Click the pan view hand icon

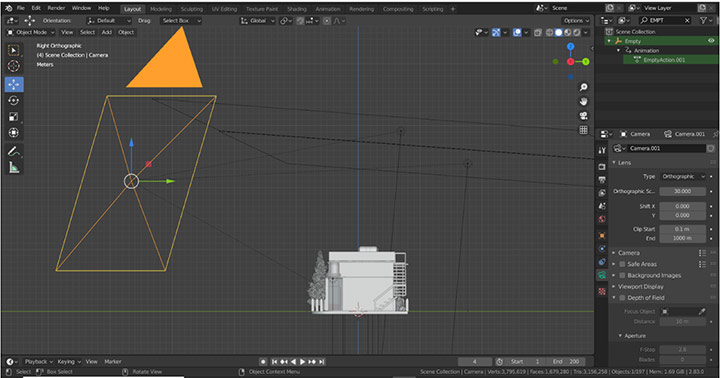tap(584, 102)
